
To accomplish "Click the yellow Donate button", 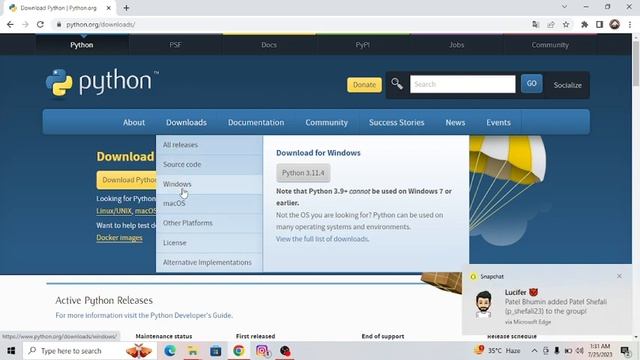I will 364,85.
